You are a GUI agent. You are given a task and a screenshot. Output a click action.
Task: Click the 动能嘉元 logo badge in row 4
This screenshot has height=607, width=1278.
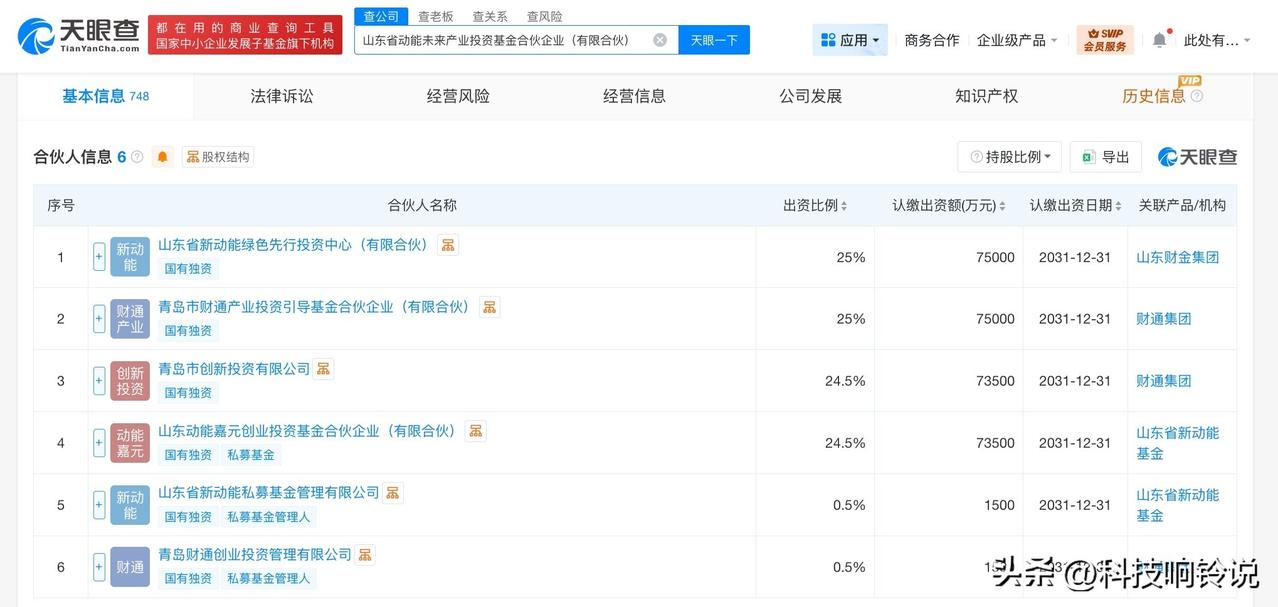[130, 443]
